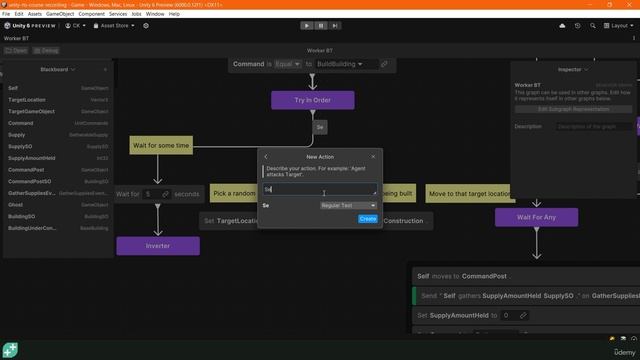Select the Move to that target location node

coord(470,194)
